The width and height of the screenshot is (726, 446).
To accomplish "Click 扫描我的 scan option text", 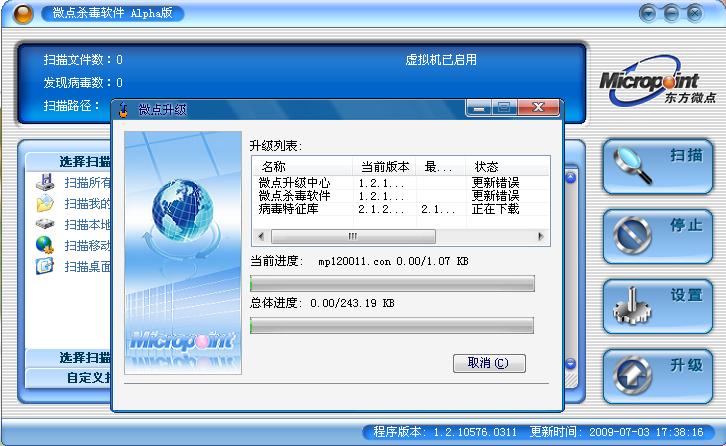I will pos(88,204).
